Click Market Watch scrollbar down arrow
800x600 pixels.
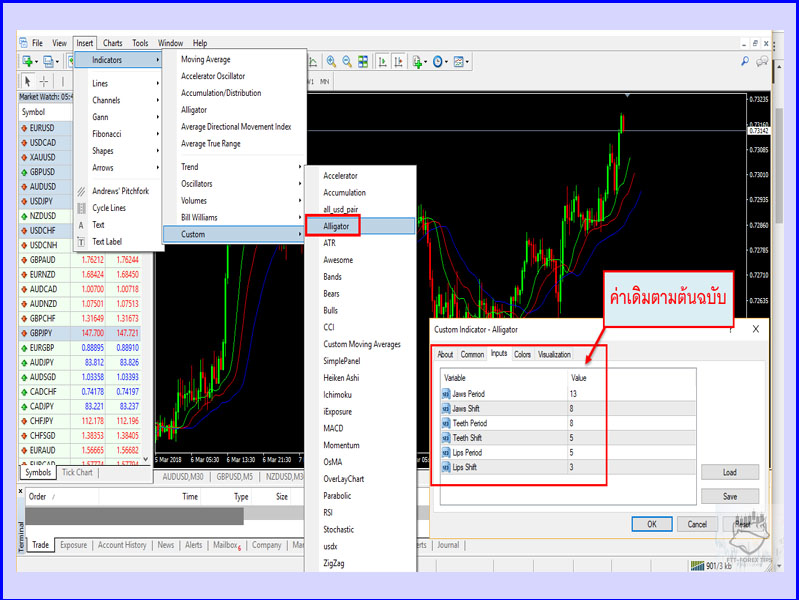point(145,459)
